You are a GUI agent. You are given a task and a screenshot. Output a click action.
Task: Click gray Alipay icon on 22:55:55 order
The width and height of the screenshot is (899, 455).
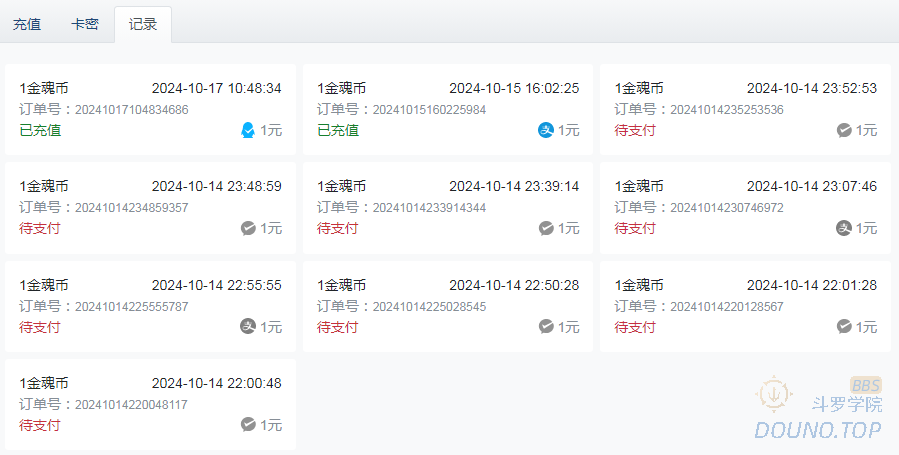click(249, 326)
